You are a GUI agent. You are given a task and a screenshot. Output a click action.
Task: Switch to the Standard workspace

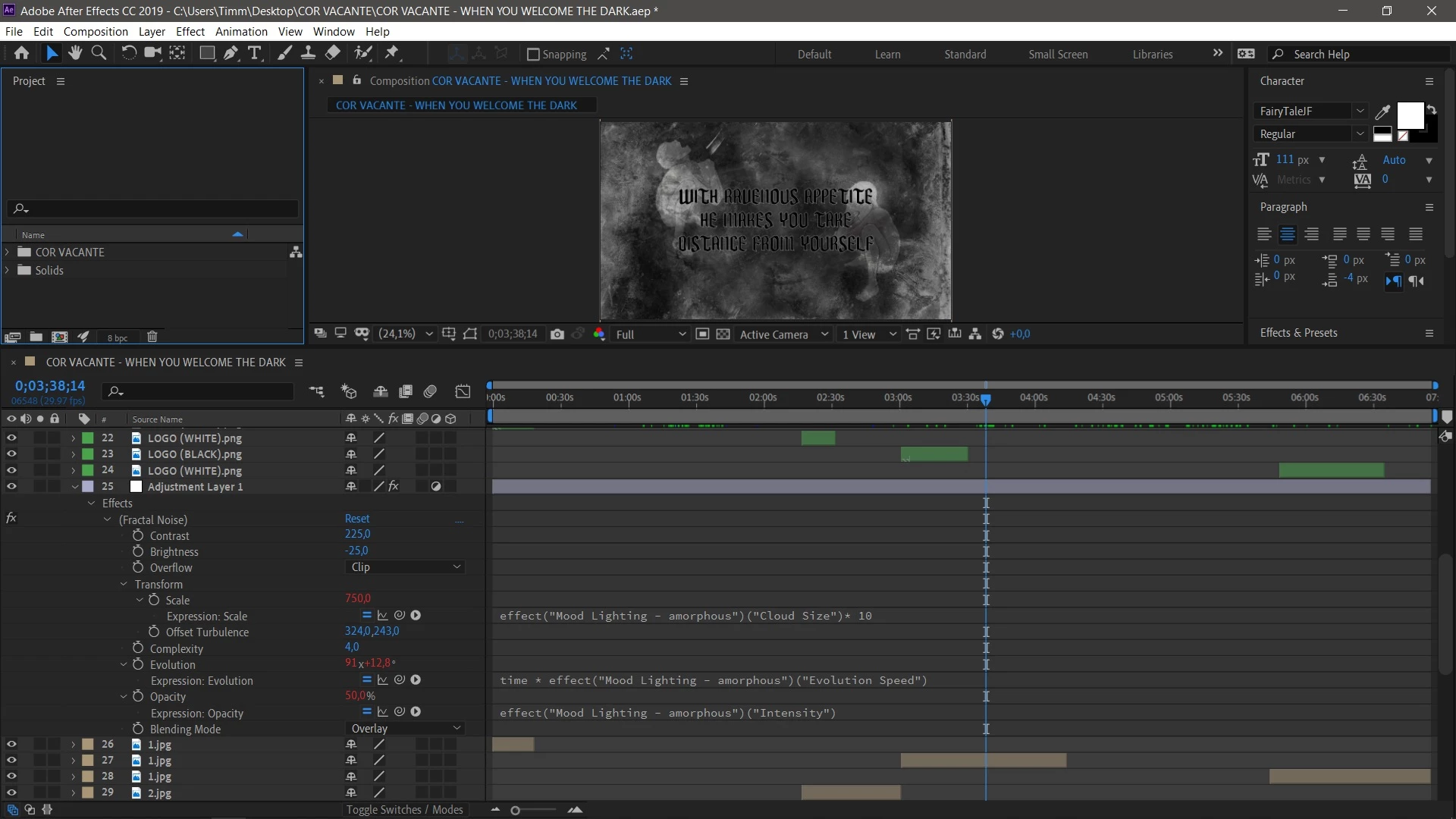(x=965, y=55)
